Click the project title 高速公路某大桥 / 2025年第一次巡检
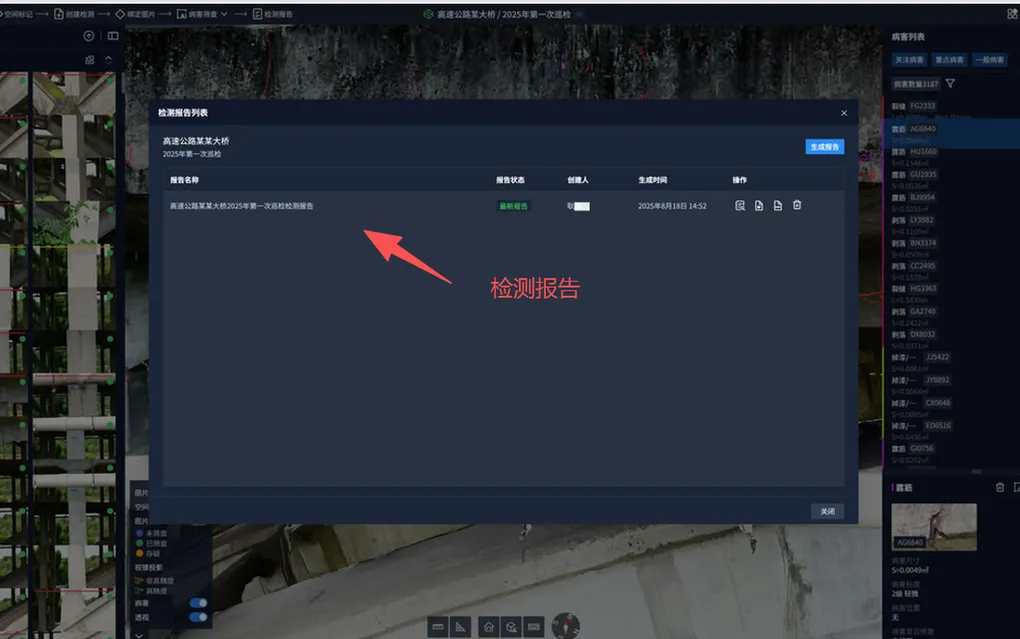 pyautogui.click(x=503, y=14)
